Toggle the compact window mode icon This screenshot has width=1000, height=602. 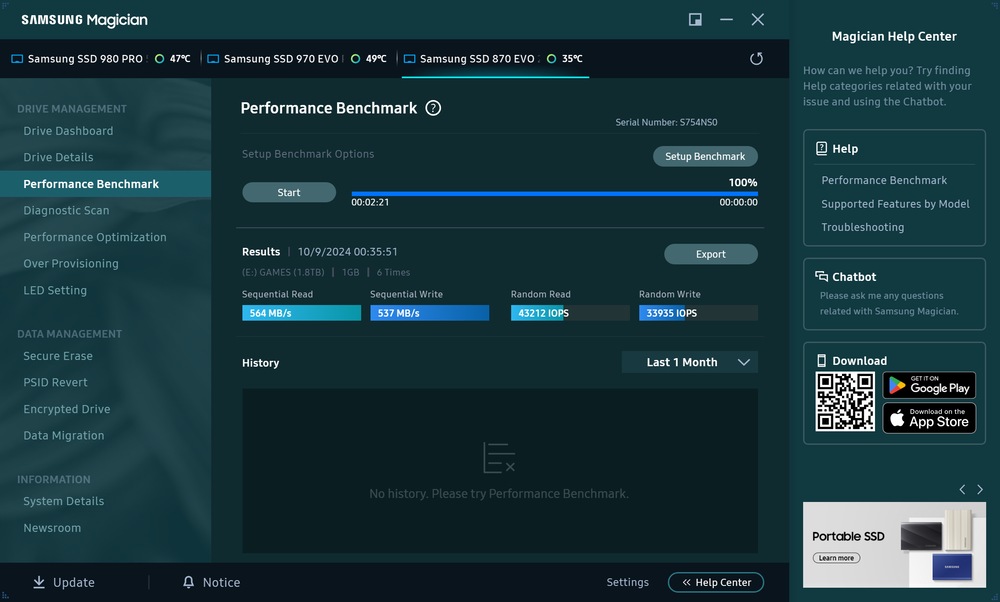pos(695,20)
